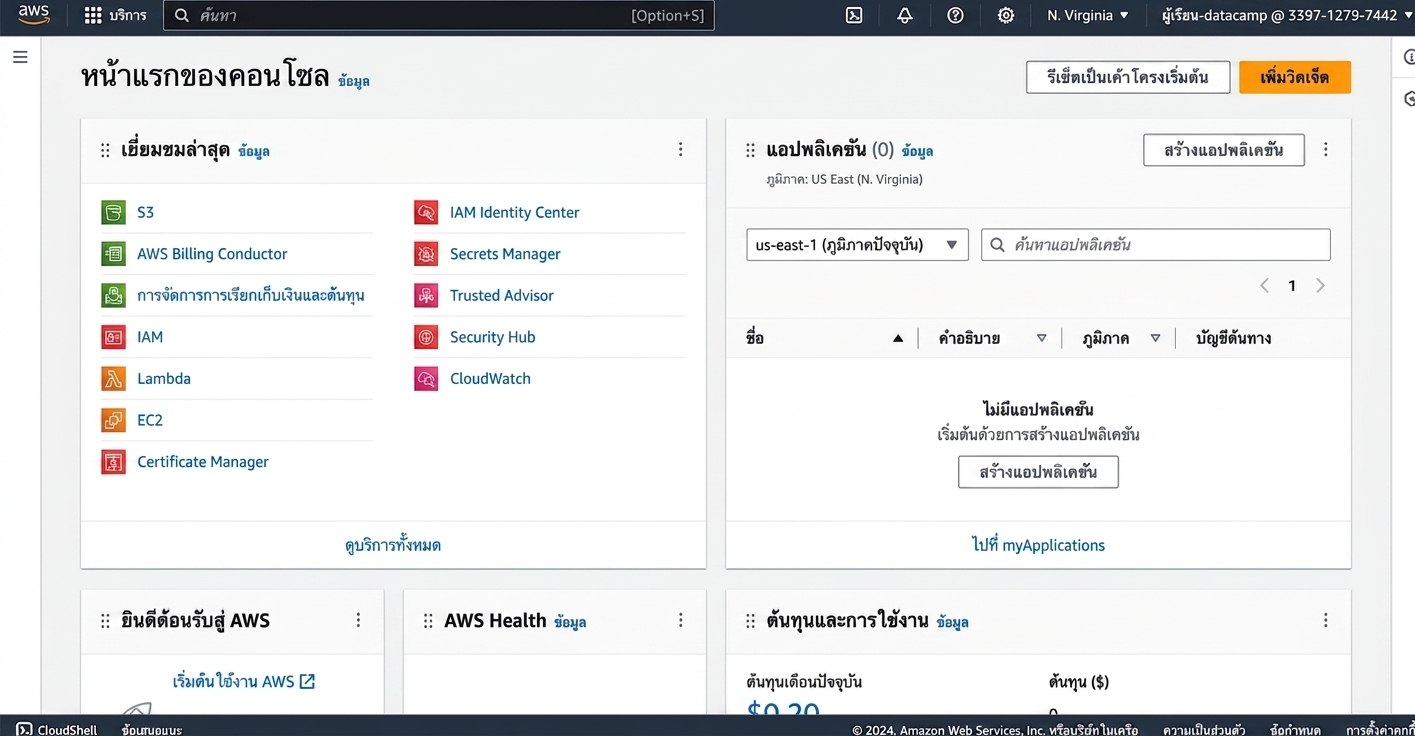Click the CloudWatch icon
The height and width of the screenshot is (736, 1415).
[x=426, y=379]
